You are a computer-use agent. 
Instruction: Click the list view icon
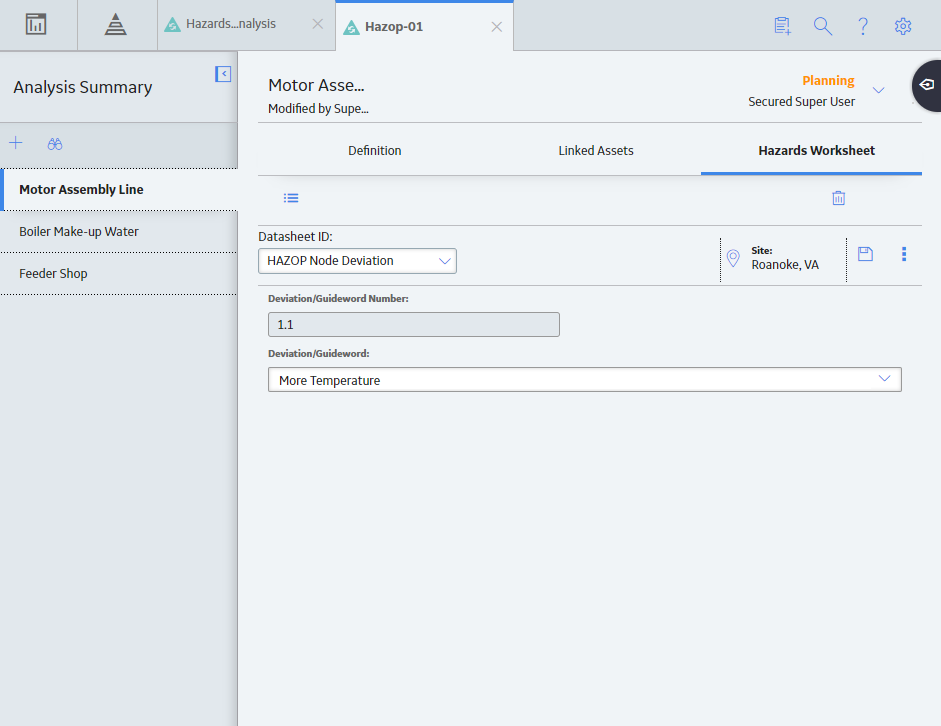[x=291, y=198]
